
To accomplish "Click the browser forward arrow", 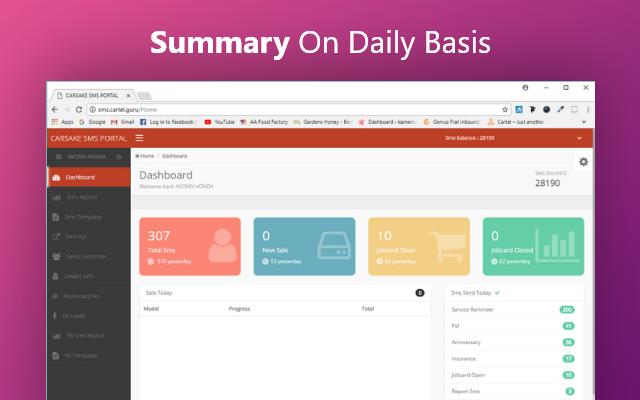I will click(67, 109).
